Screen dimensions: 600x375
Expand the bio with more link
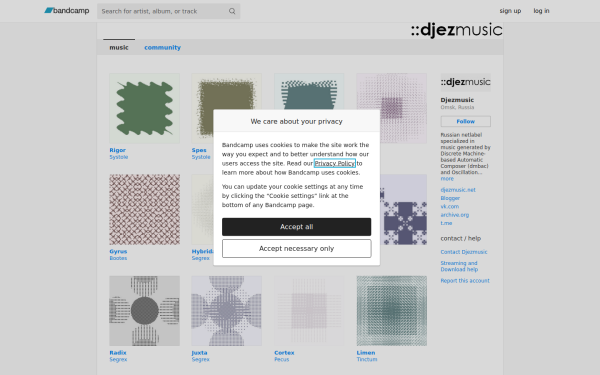click(447, 179)
